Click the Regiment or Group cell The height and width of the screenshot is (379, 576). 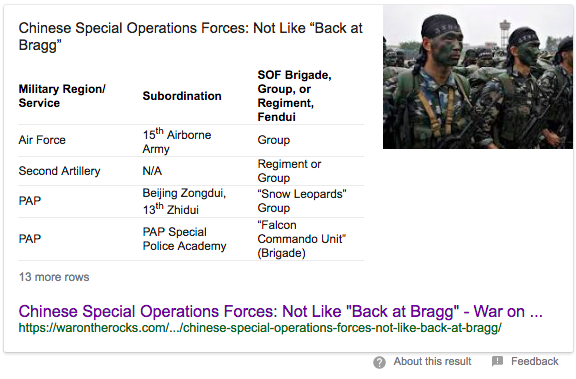coord(289,171)
